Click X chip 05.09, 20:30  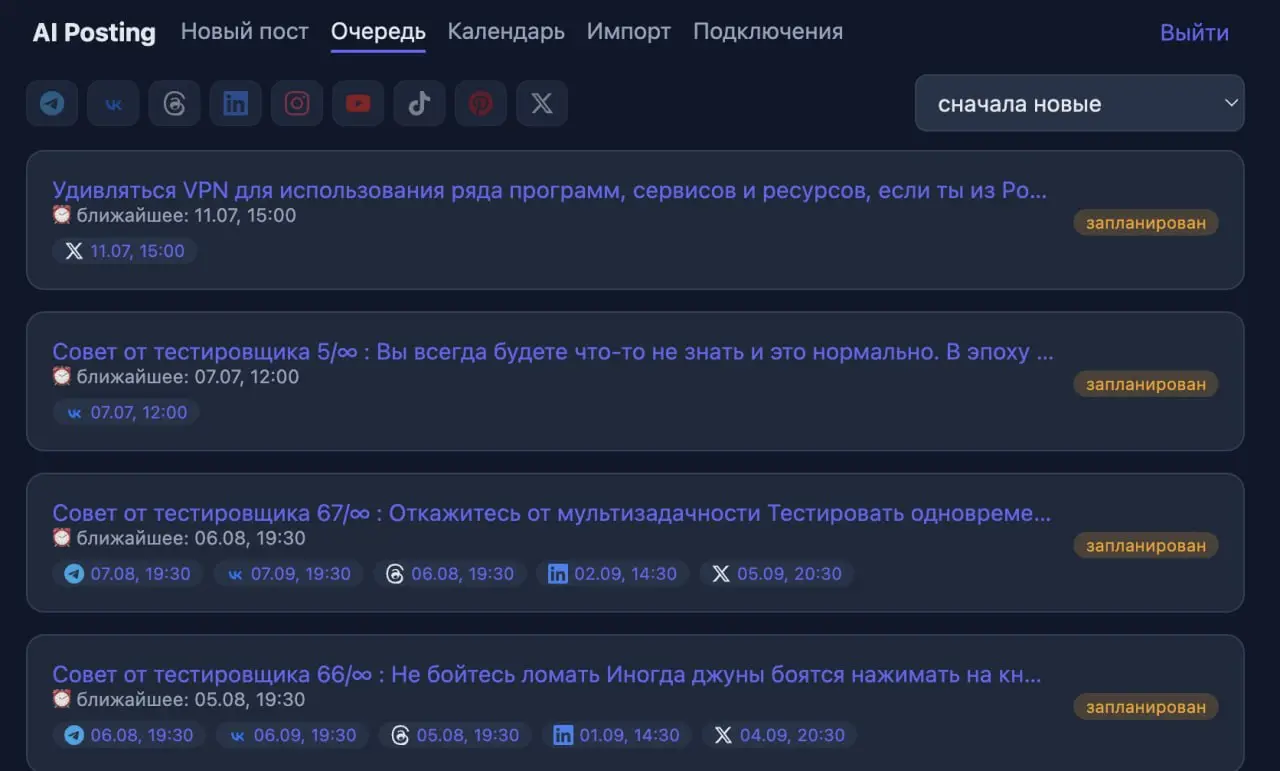pyautogui.click(x=777, y=574)
